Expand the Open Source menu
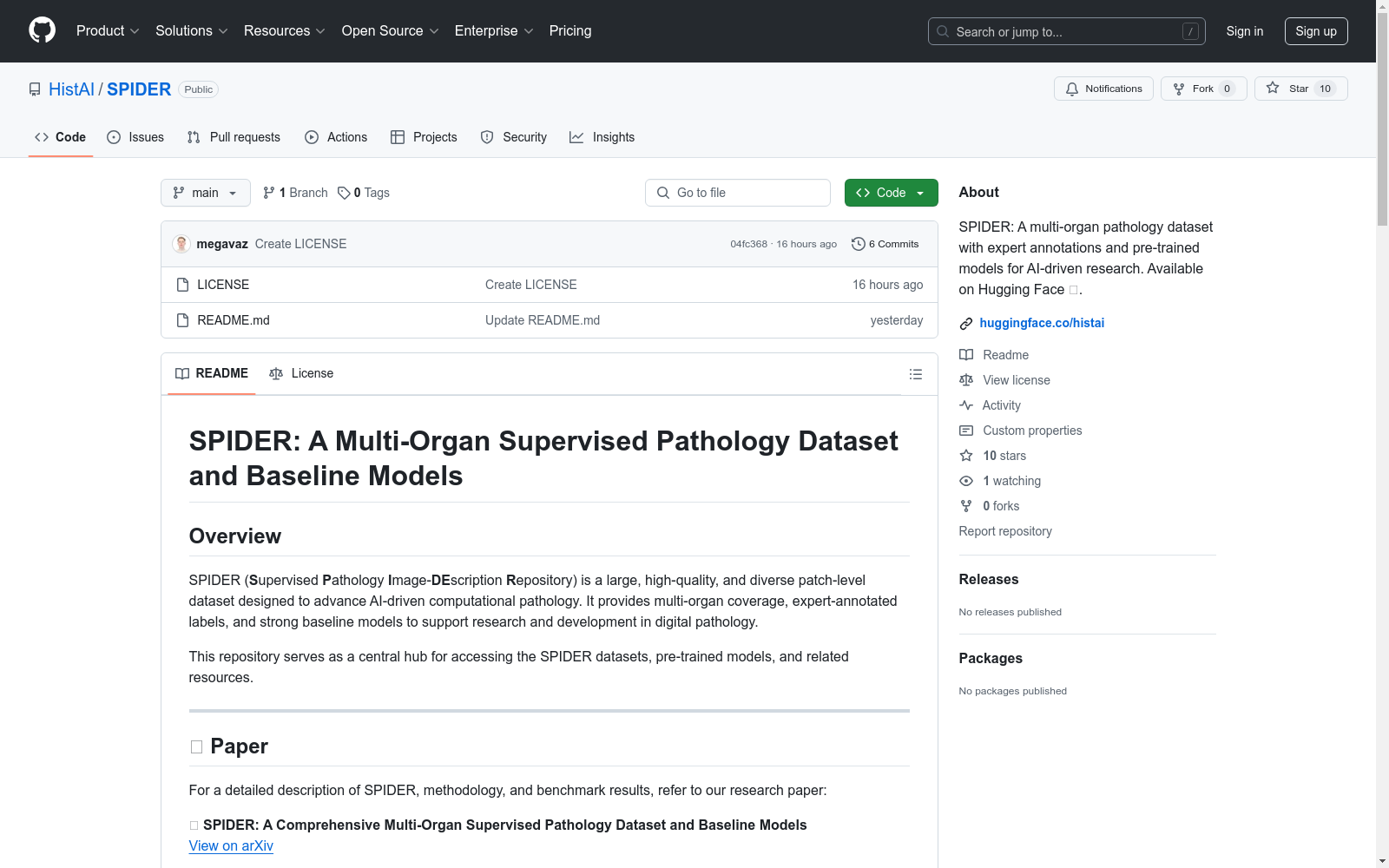The width and height of the screenshot is (1389, 868). pyautogui.click(x=391, y=31)
